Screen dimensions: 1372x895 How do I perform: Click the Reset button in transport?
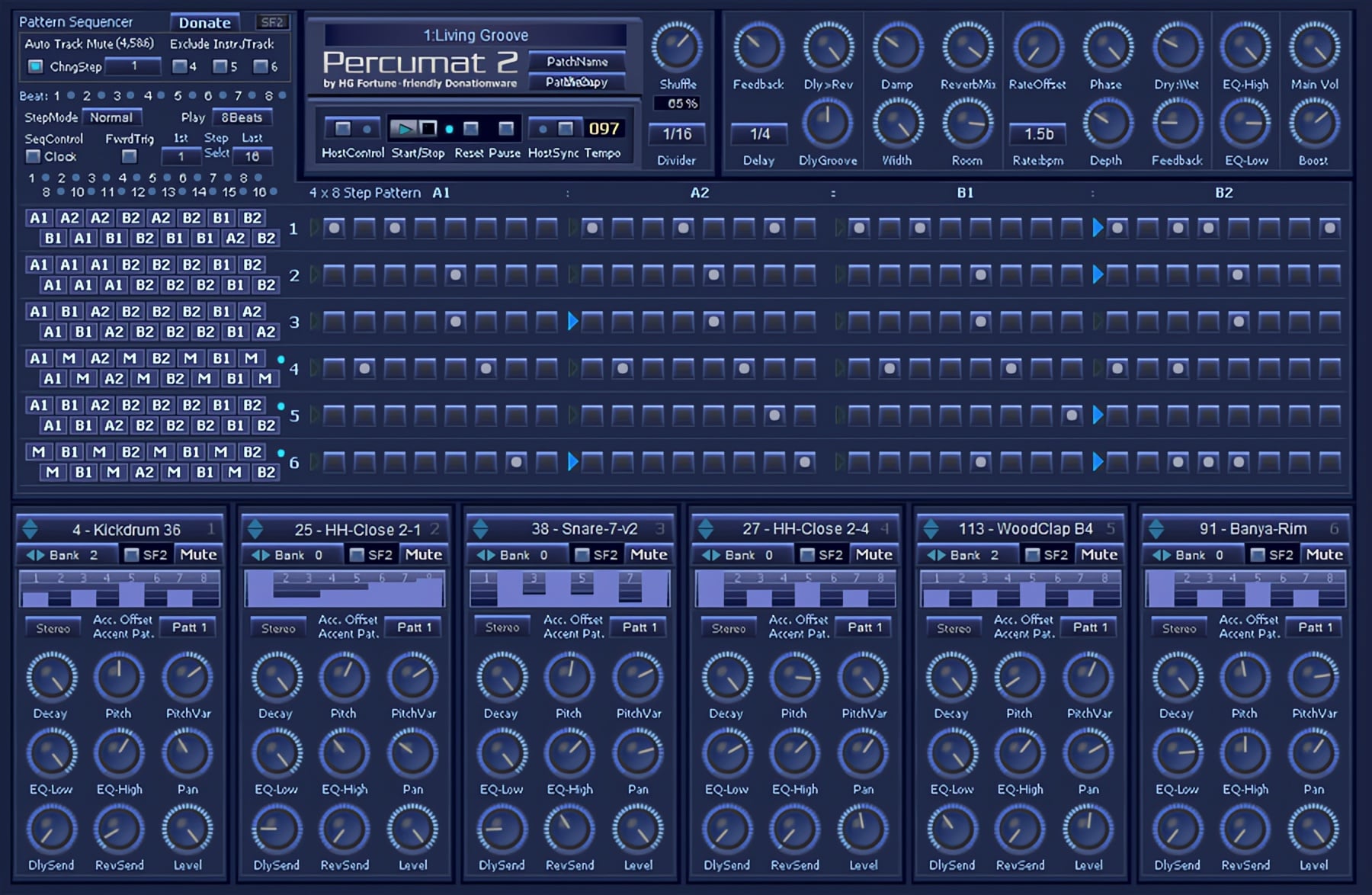[471, 128]
